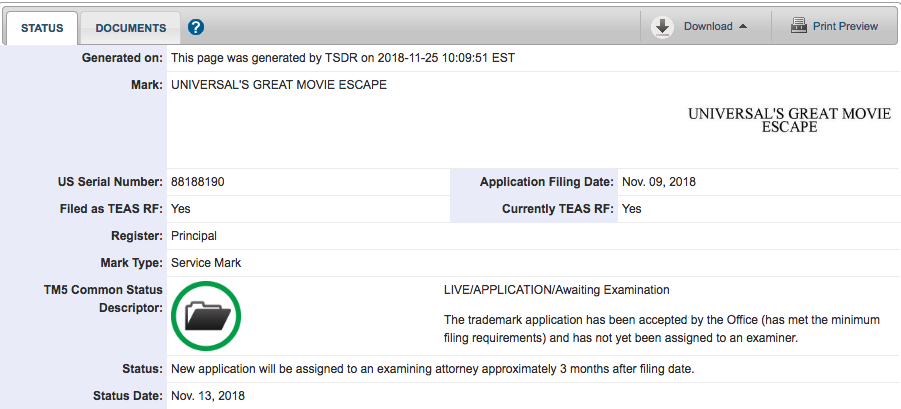Click the Generated on timestamp text
Viewport: 901px width, 409px height.
point(343,58)
